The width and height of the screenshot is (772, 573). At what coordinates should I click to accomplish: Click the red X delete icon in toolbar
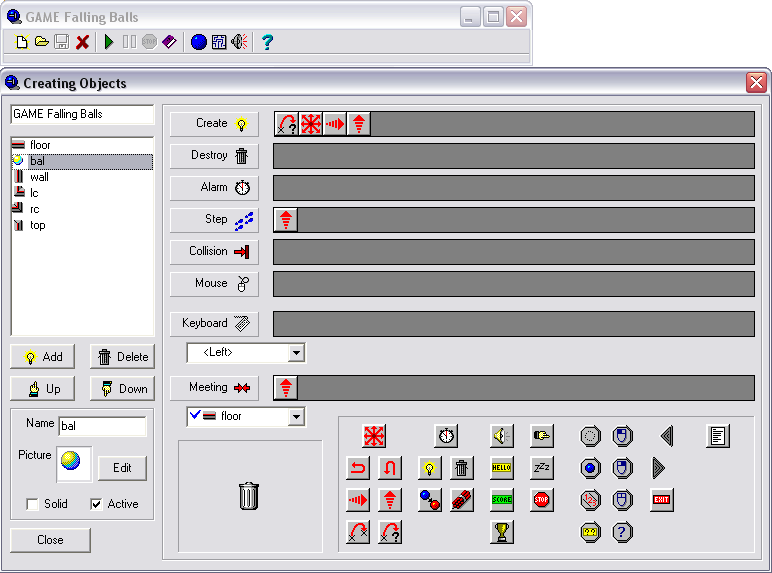(x=82, y=42)
